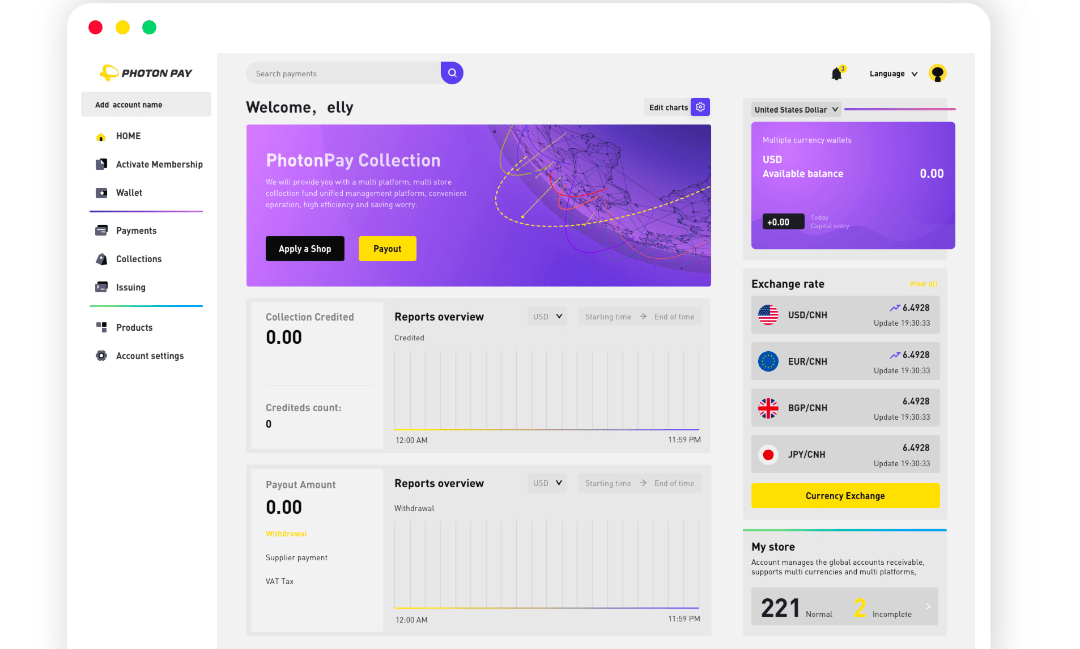Click the Account settings gear icon
1080x649 pixels.
[101, 356]
